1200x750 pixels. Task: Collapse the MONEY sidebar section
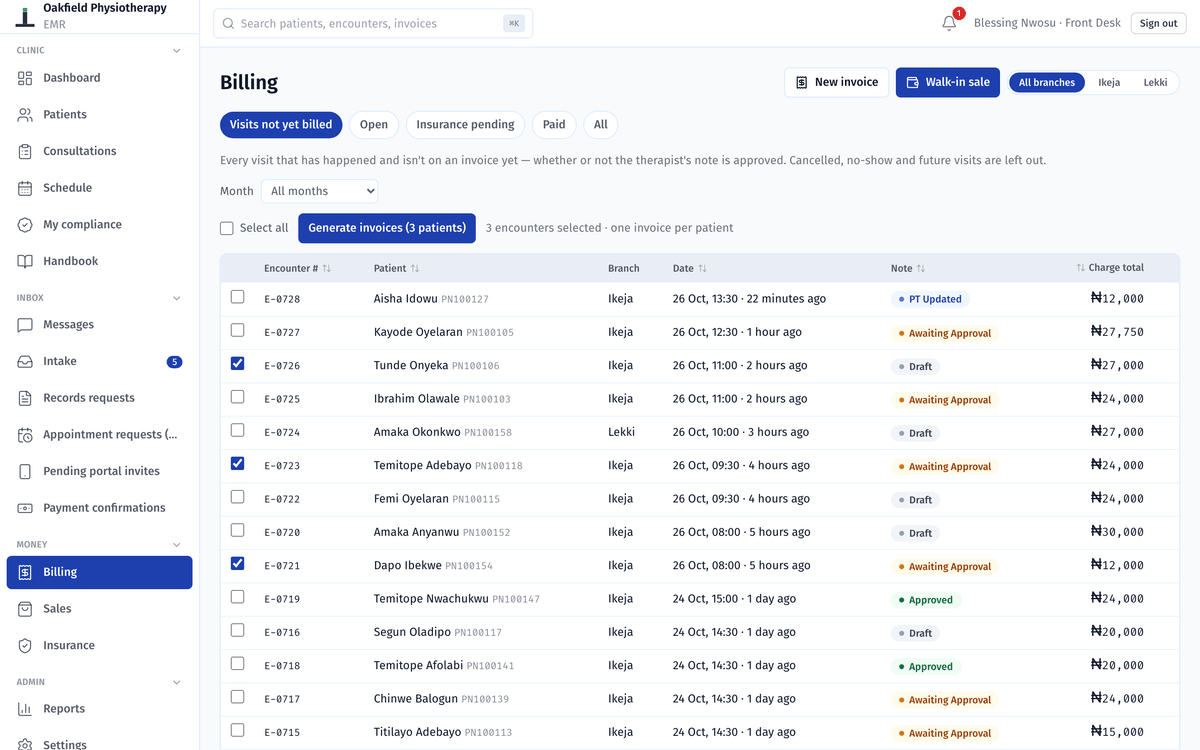[177, 545]
